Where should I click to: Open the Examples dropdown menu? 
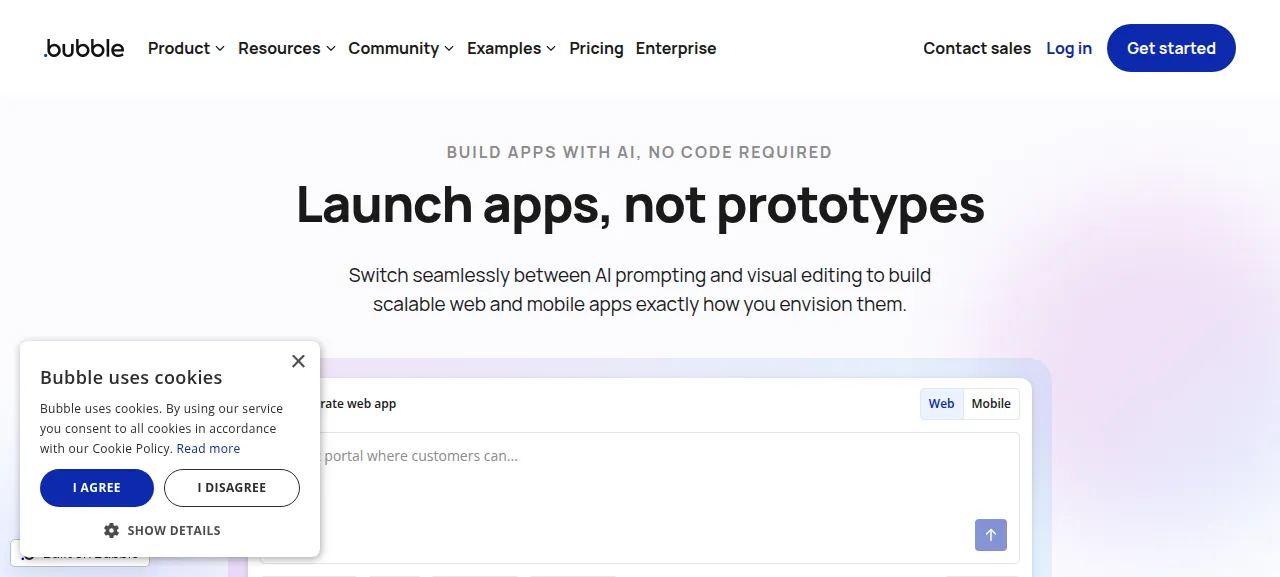click(511, 48)
